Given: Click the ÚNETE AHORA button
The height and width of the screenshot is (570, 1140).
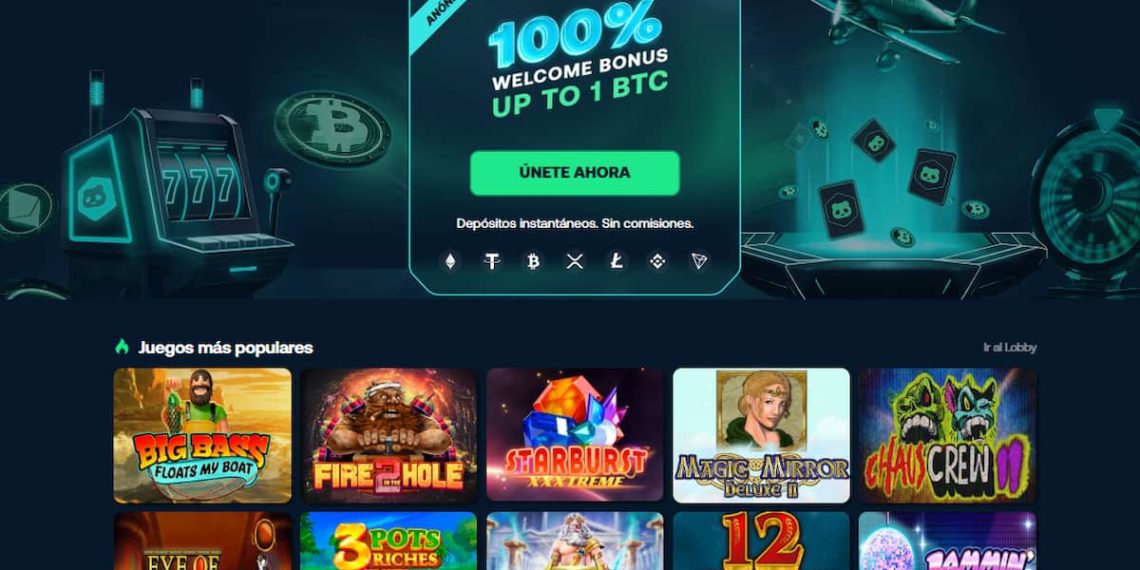Looking at the screenshot, I should [574, 173].
